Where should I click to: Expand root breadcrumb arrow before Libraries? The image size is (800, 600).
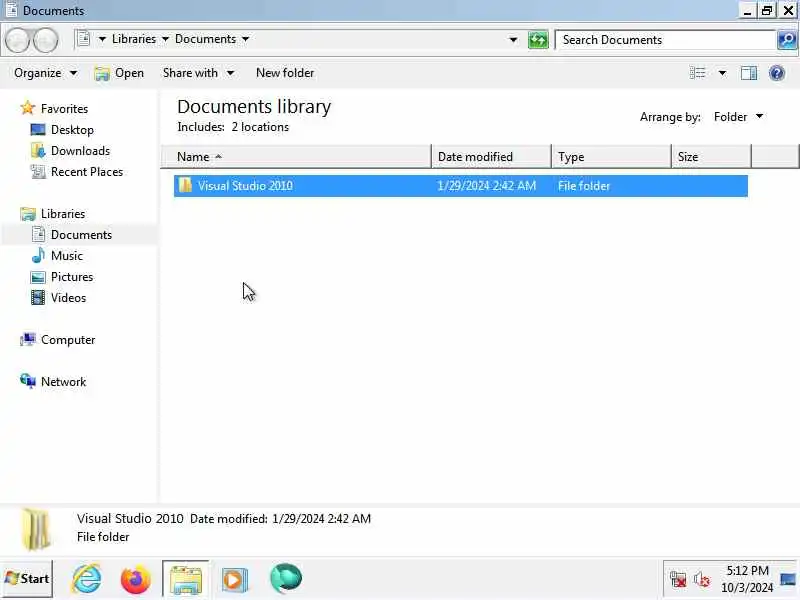click(x=102, y=39)
